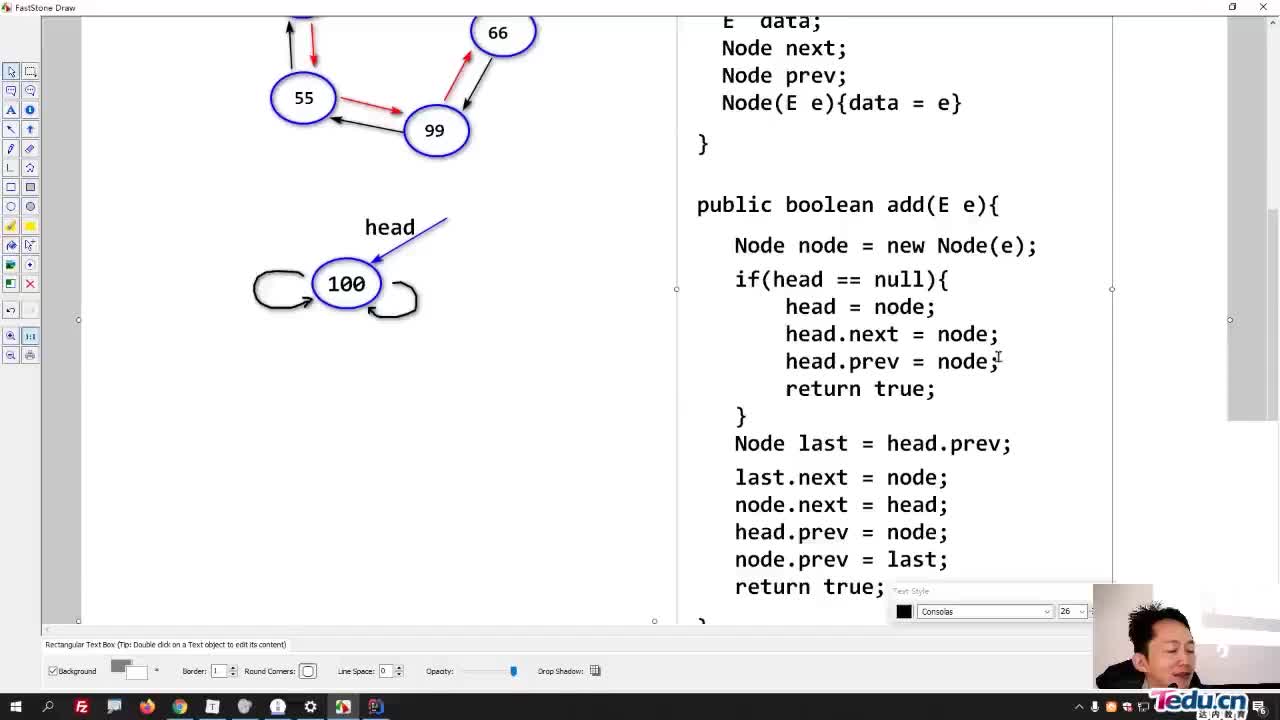1280x720 pixels.
Task: Click the line 'public boolean add(E e){'
Action: tap(848, 205)
